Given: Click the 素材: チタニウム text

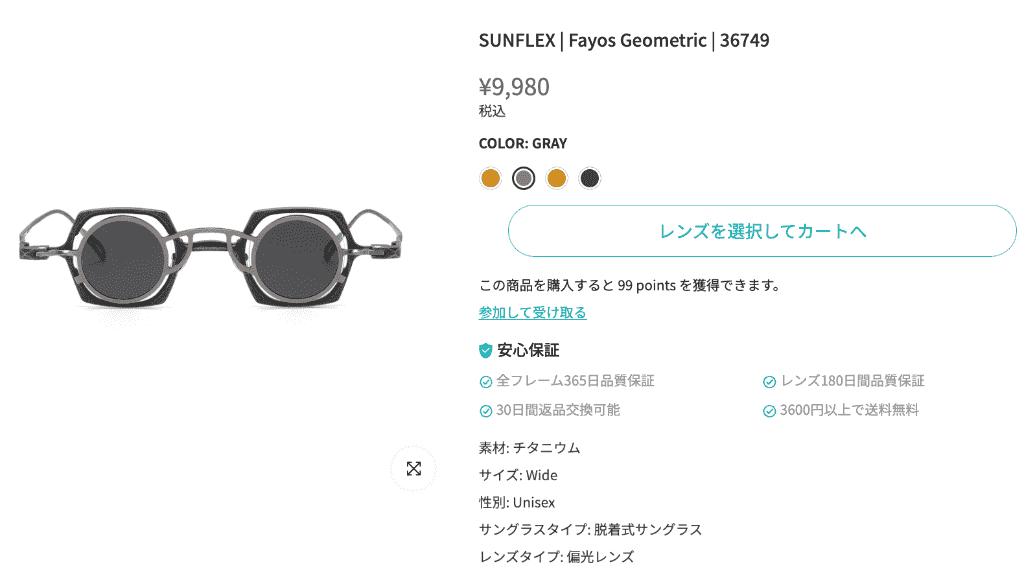Looking at the screenshot, I should (x=529, y=447).
